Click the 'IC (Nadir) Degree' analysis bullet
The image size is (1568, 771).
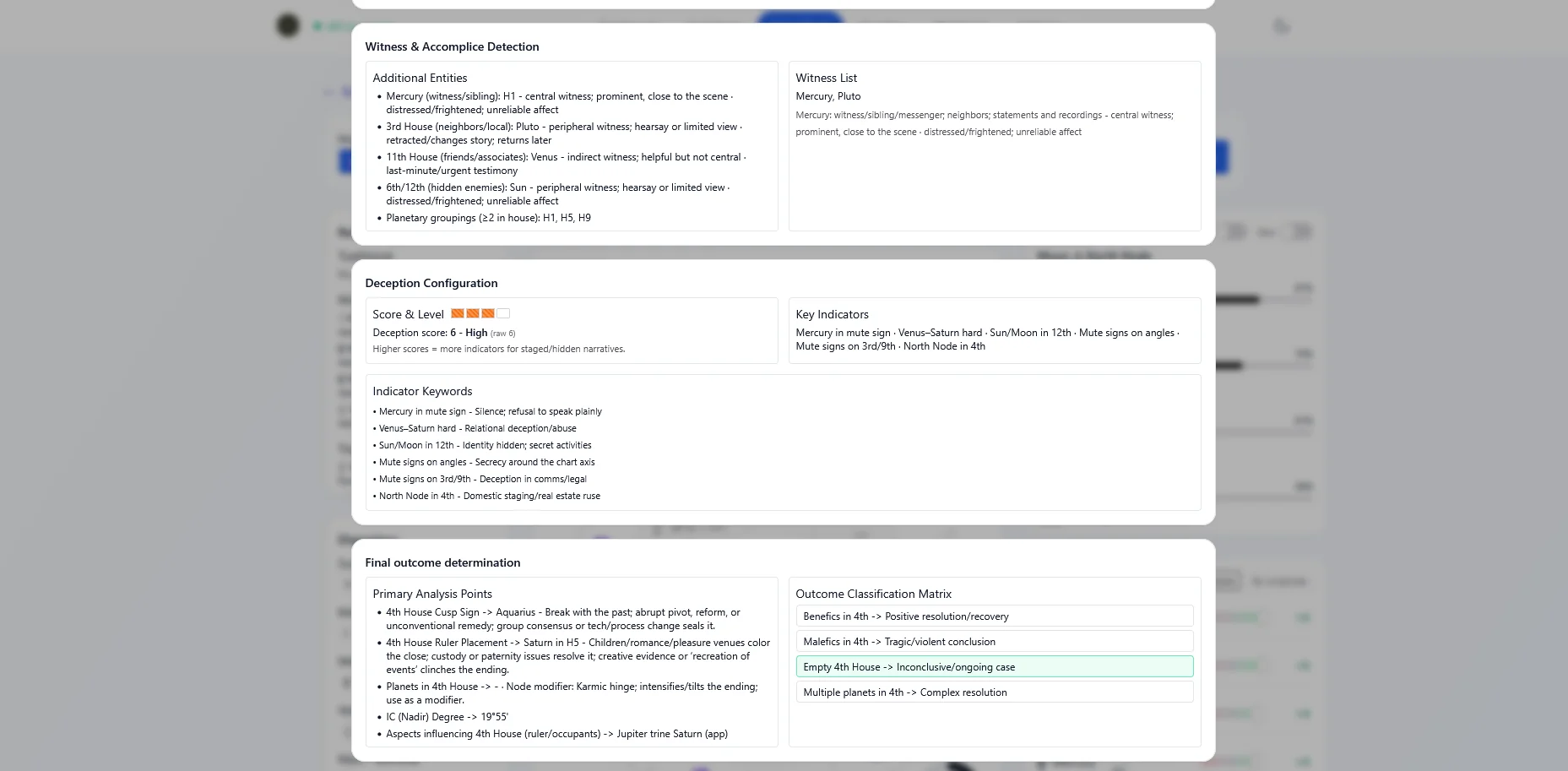(447, 717)
